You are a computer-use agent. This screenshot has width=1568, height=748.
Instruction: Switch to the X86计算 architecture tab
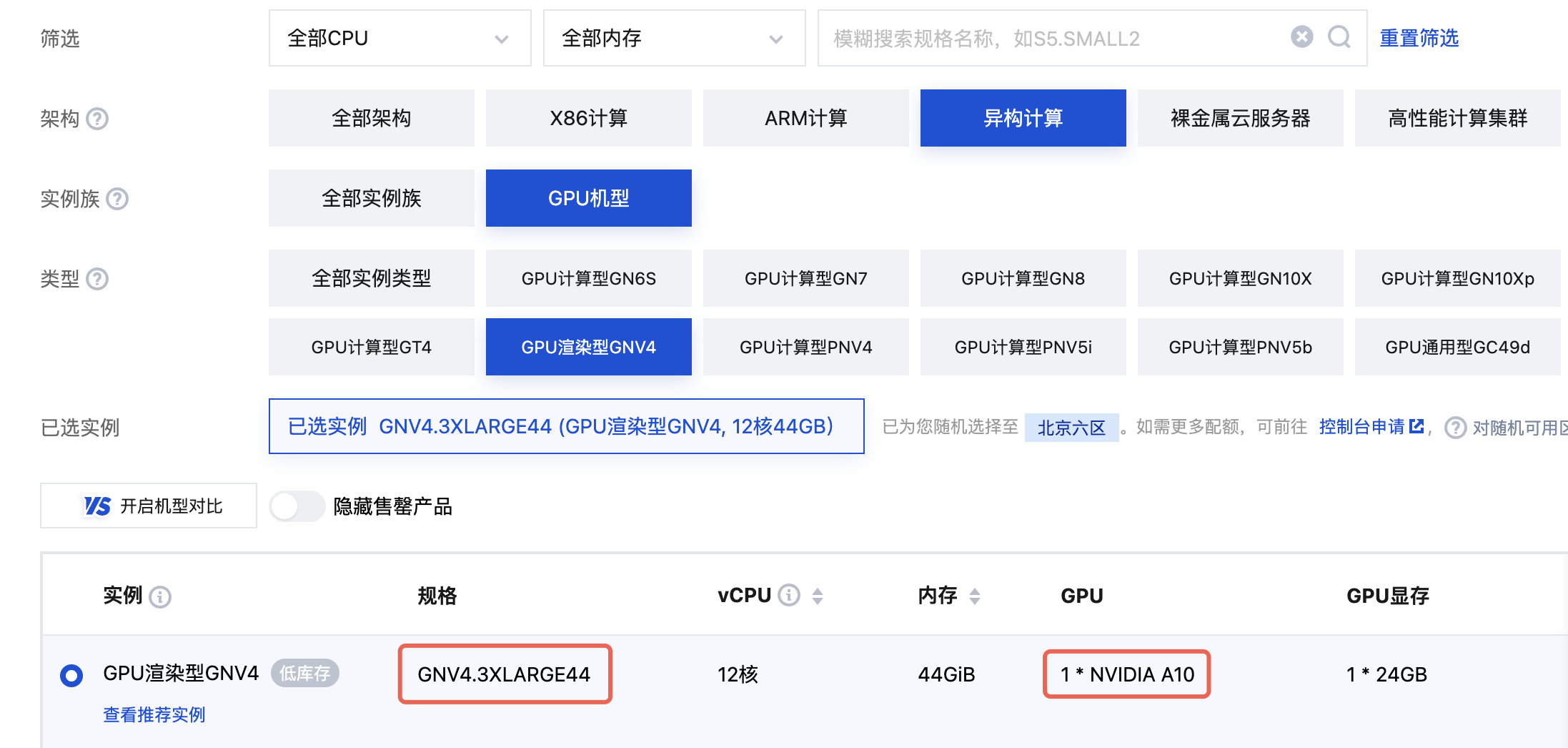point(588,118)
